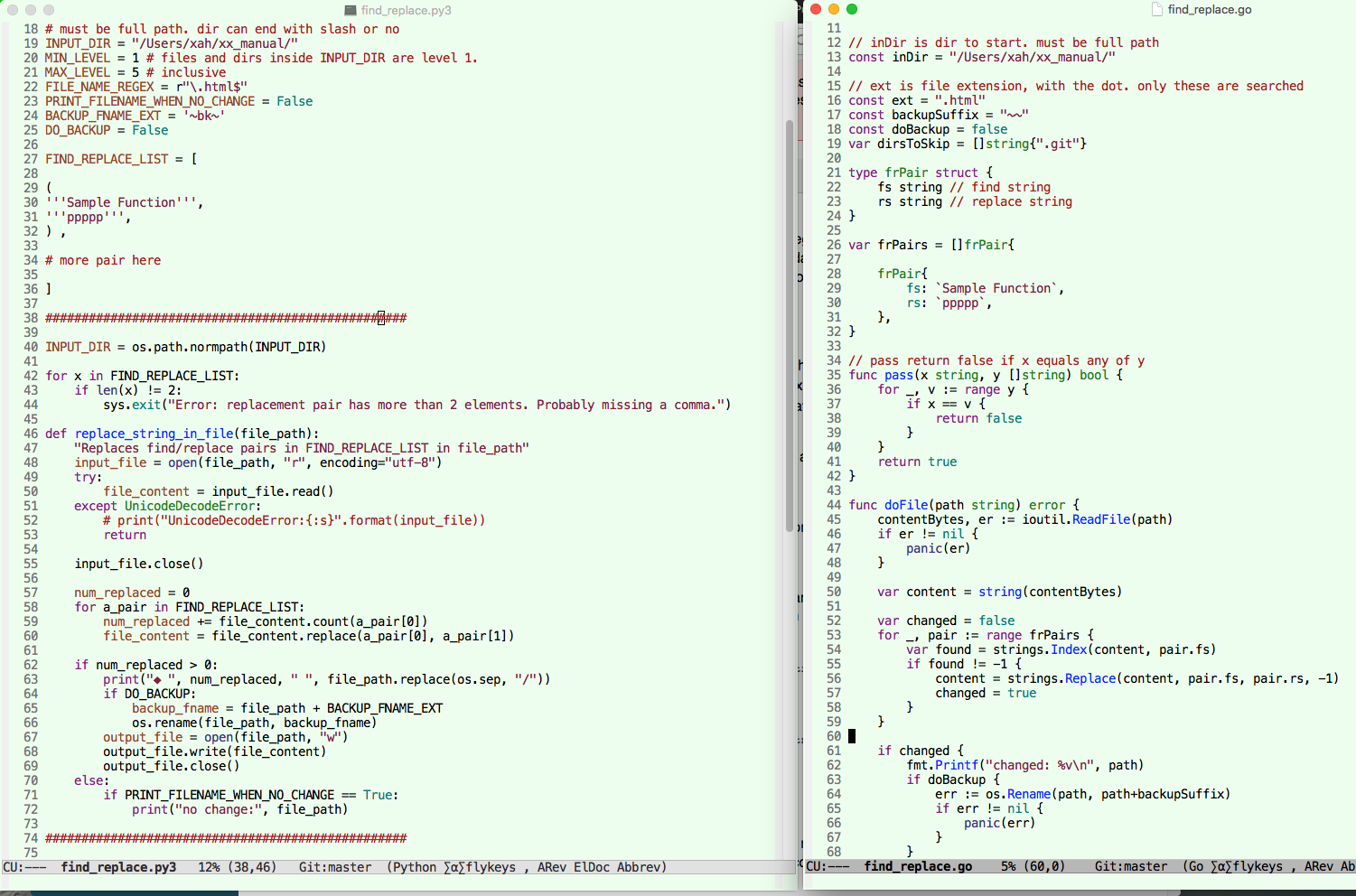Click input_file.close() on line 55

139,564
